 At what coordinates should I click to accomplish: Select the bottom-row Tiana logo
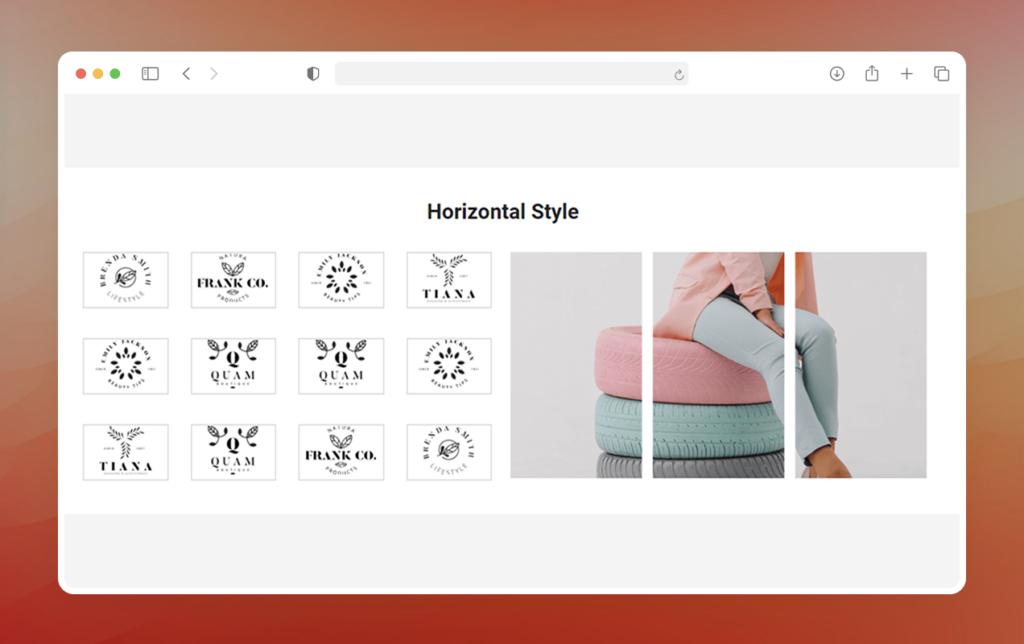pos(125,452)
